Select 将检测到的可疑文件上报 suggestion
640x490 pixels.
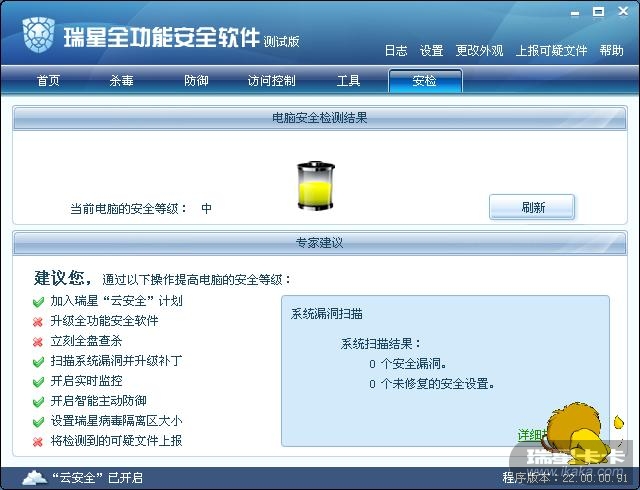click(116, 441)
